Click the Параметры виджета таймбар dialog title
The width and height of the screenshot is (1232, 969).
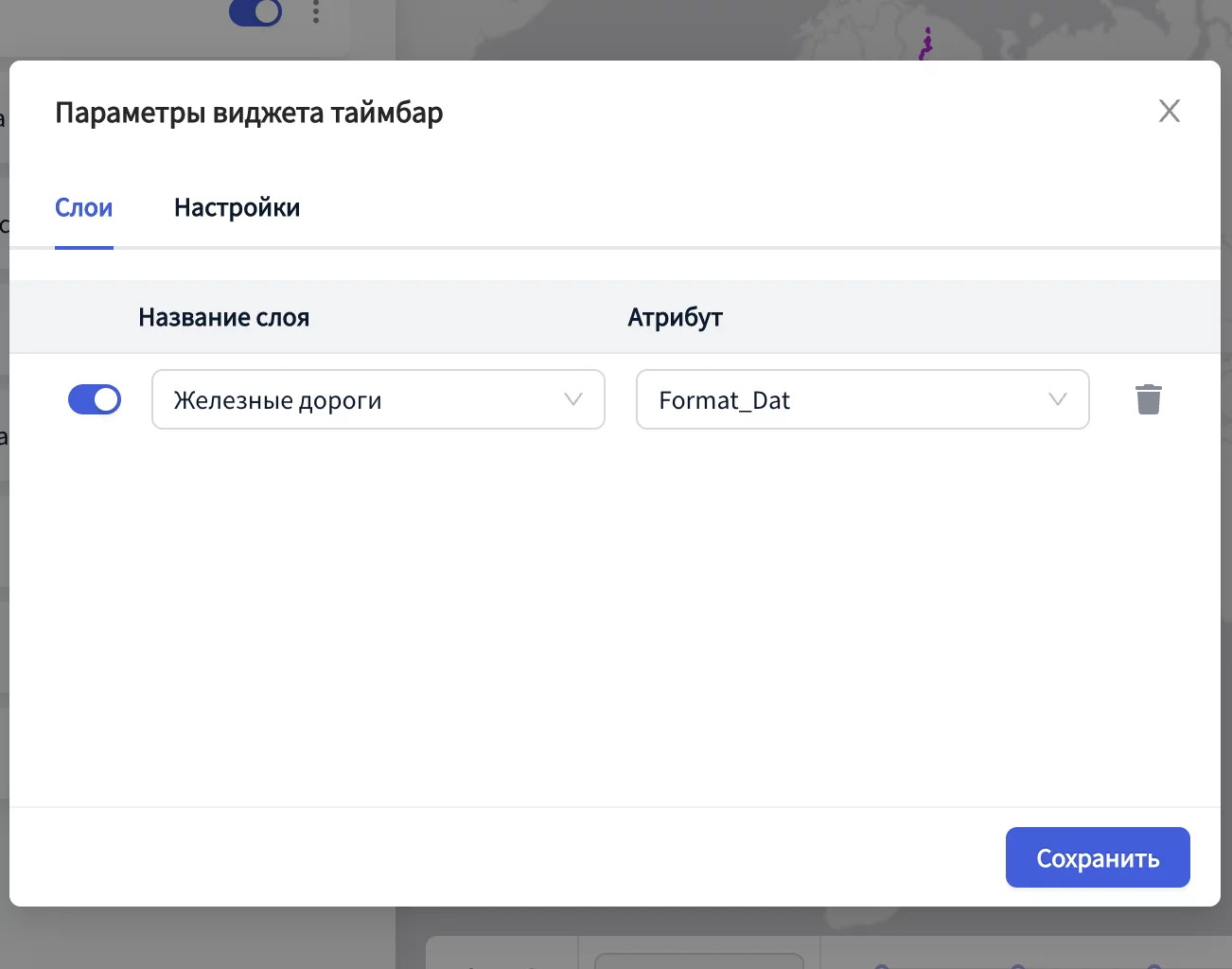(x=249, y=113)
